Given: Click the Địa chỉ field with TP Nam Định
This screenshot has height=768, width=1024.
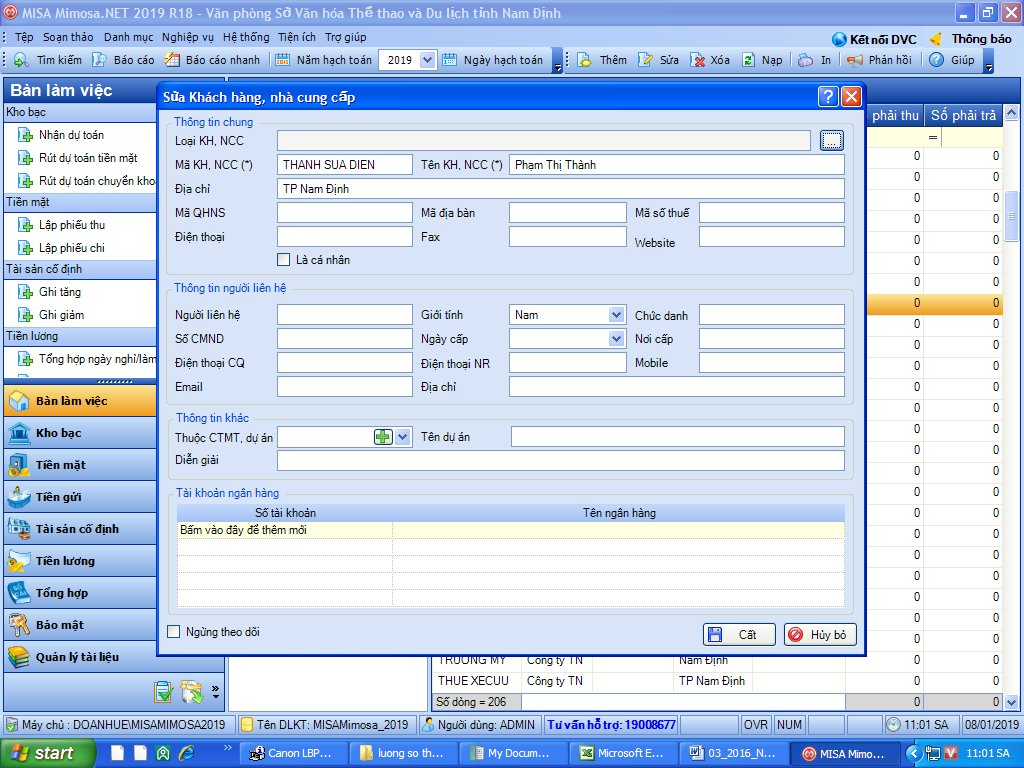Looking at the screenshot, I should pos(560,189).
